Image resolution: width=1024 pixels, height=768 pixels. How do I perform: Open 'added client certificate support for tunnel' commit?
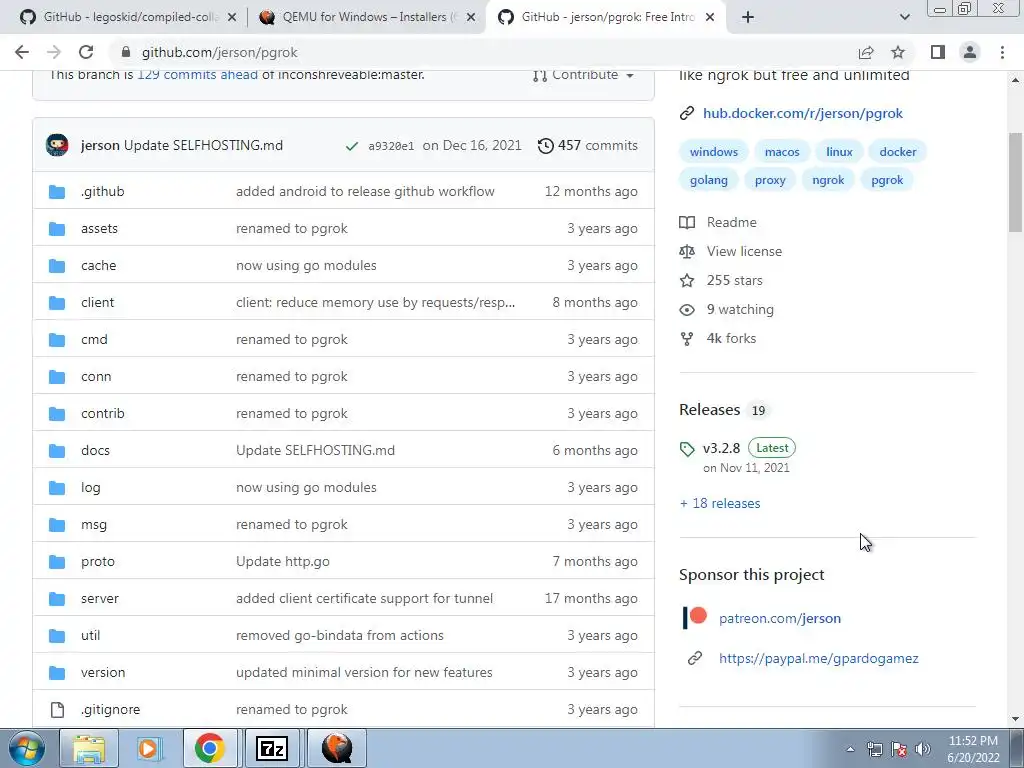coord(364,598)
